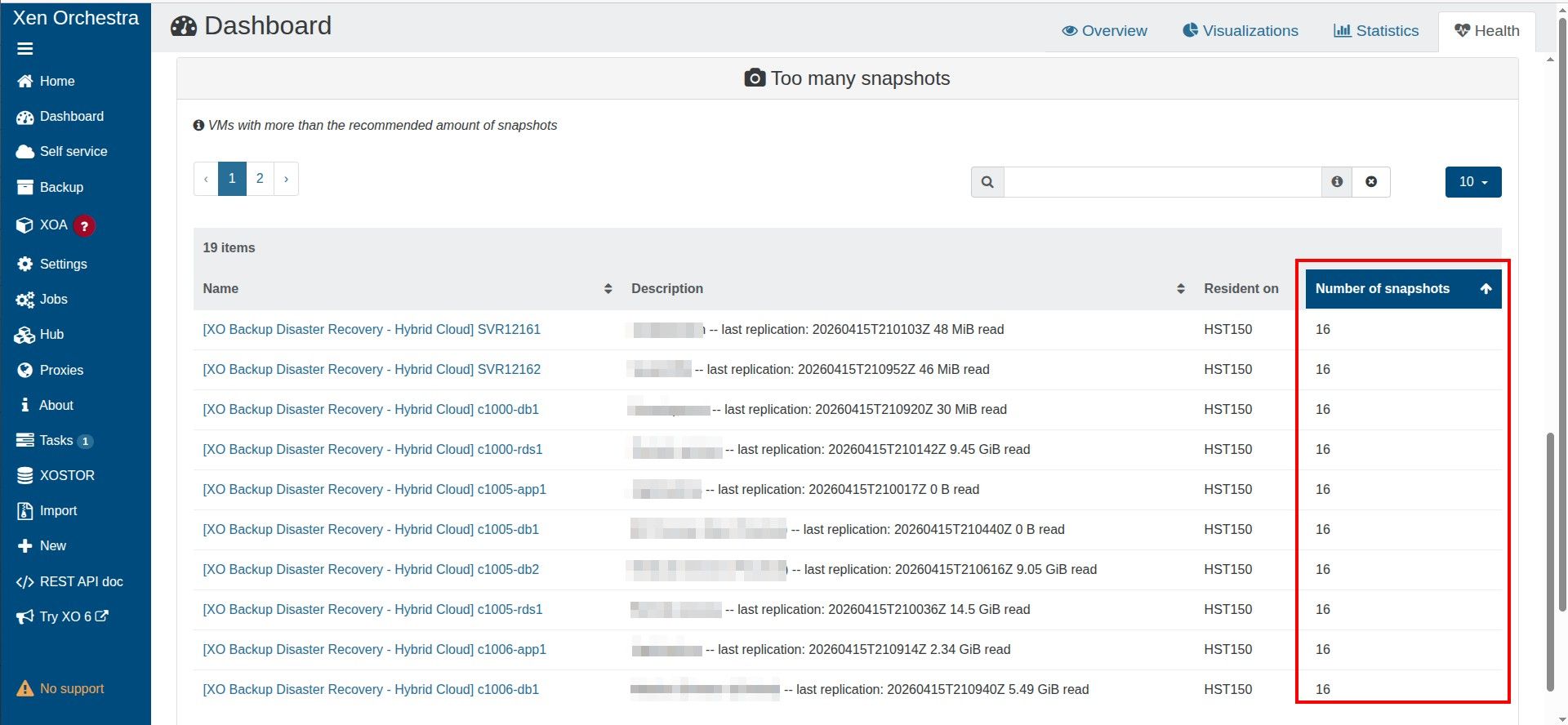The width and height of the screenshot is (1568, 725).
Task: Go to page 2 of results
Action: pyautogui.click(x=260, y=179)
